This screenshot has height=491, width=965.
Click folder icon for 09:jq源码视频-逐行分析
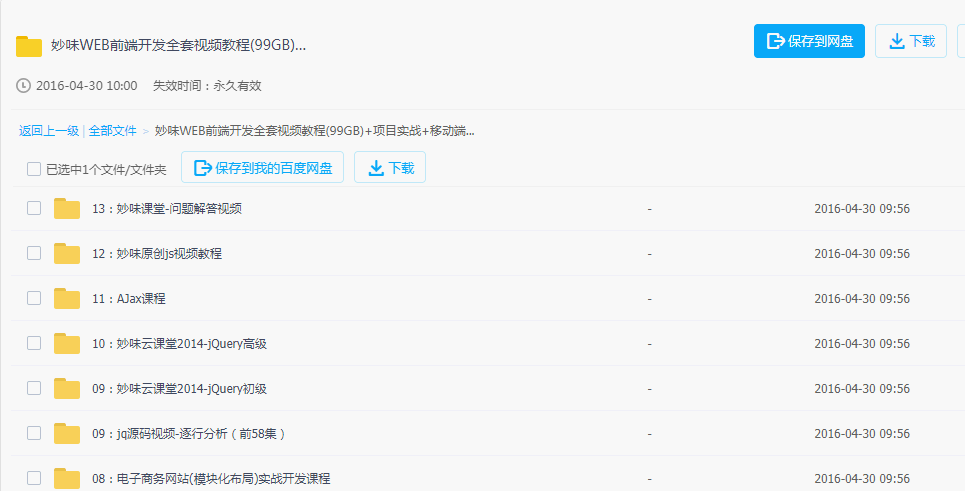tap(66, 434)
